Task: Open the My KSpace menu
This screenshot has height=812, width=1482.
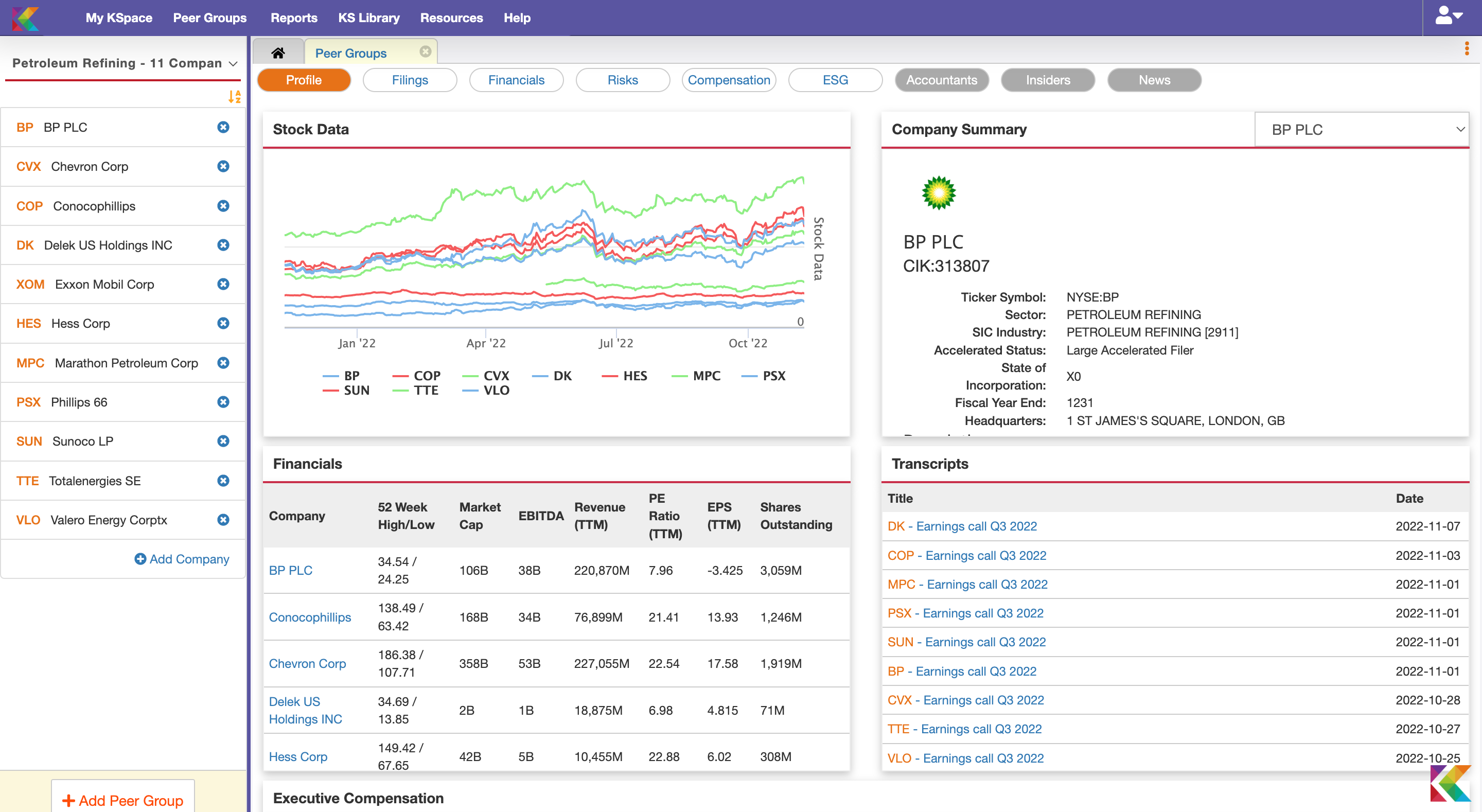Action: (x=119, y=18)
